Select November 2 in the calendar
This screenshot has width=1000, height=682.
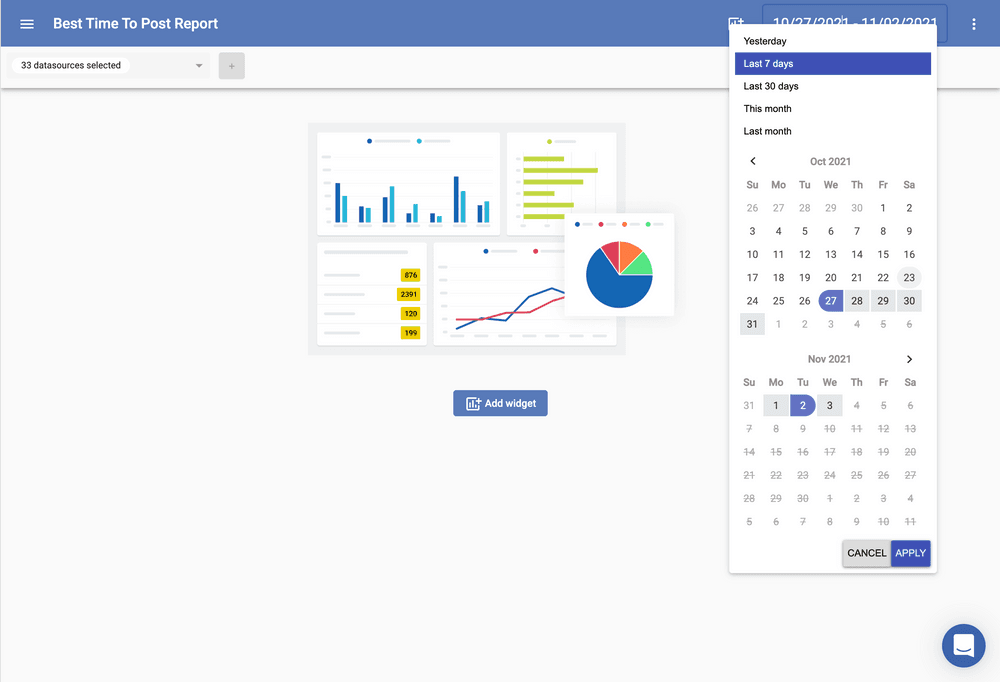click(x=802, y=405)
